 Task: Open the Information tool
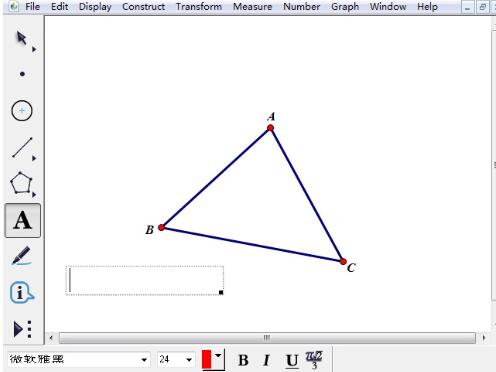22,293
